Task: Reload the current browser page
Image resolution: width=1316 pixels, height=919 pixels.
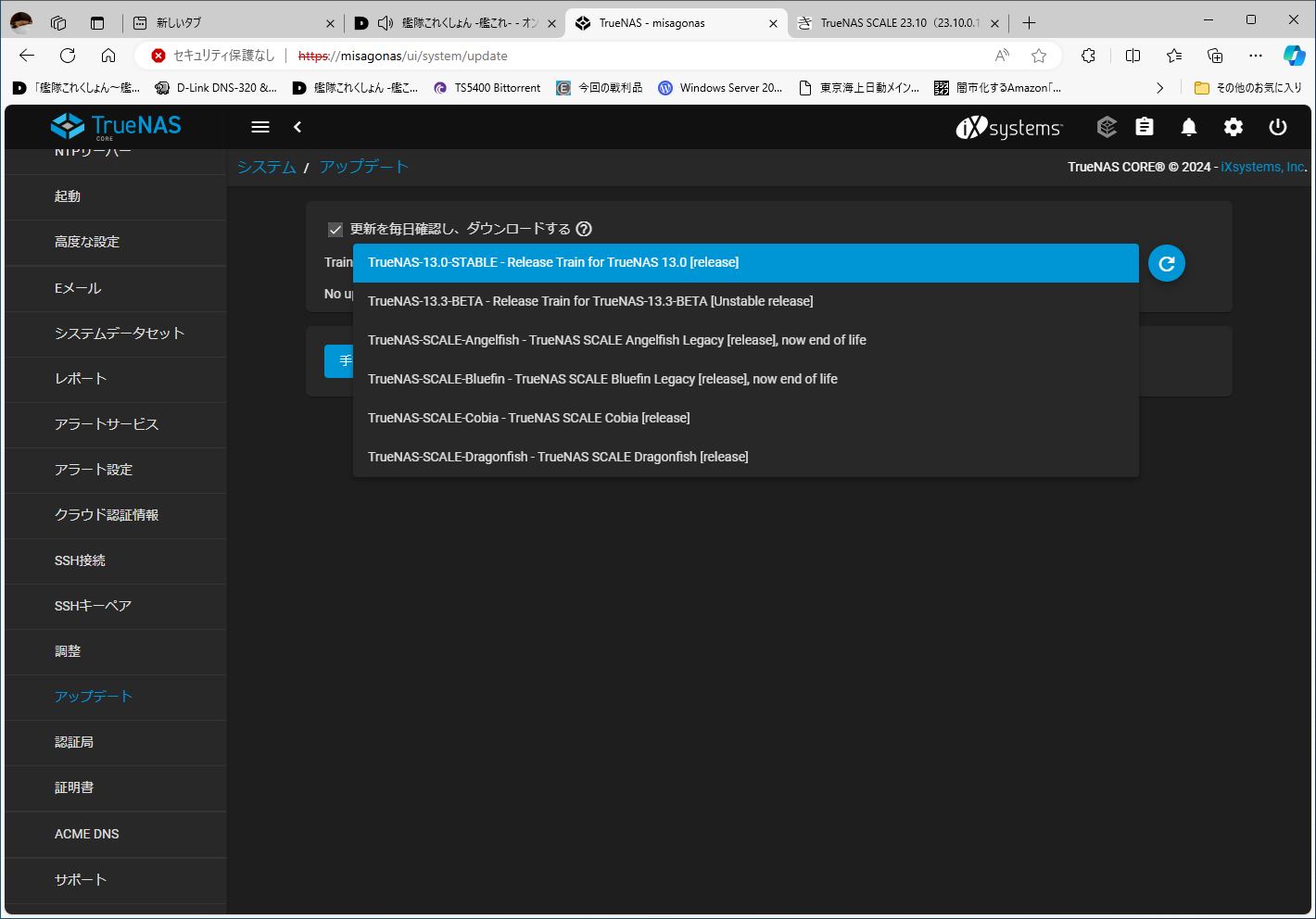Action: (68, 56)
